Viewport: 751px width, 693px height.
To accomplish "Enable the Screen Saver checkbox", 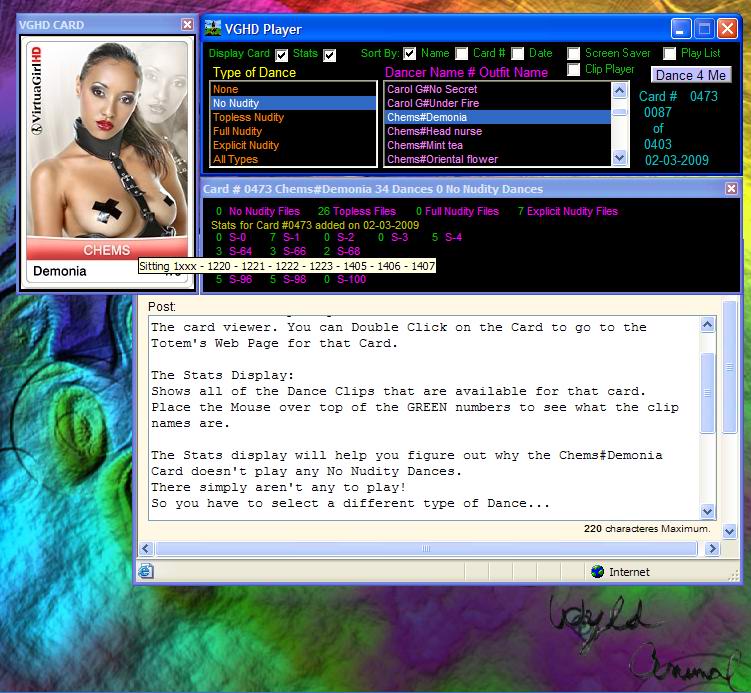I will (x=574, y=54).
